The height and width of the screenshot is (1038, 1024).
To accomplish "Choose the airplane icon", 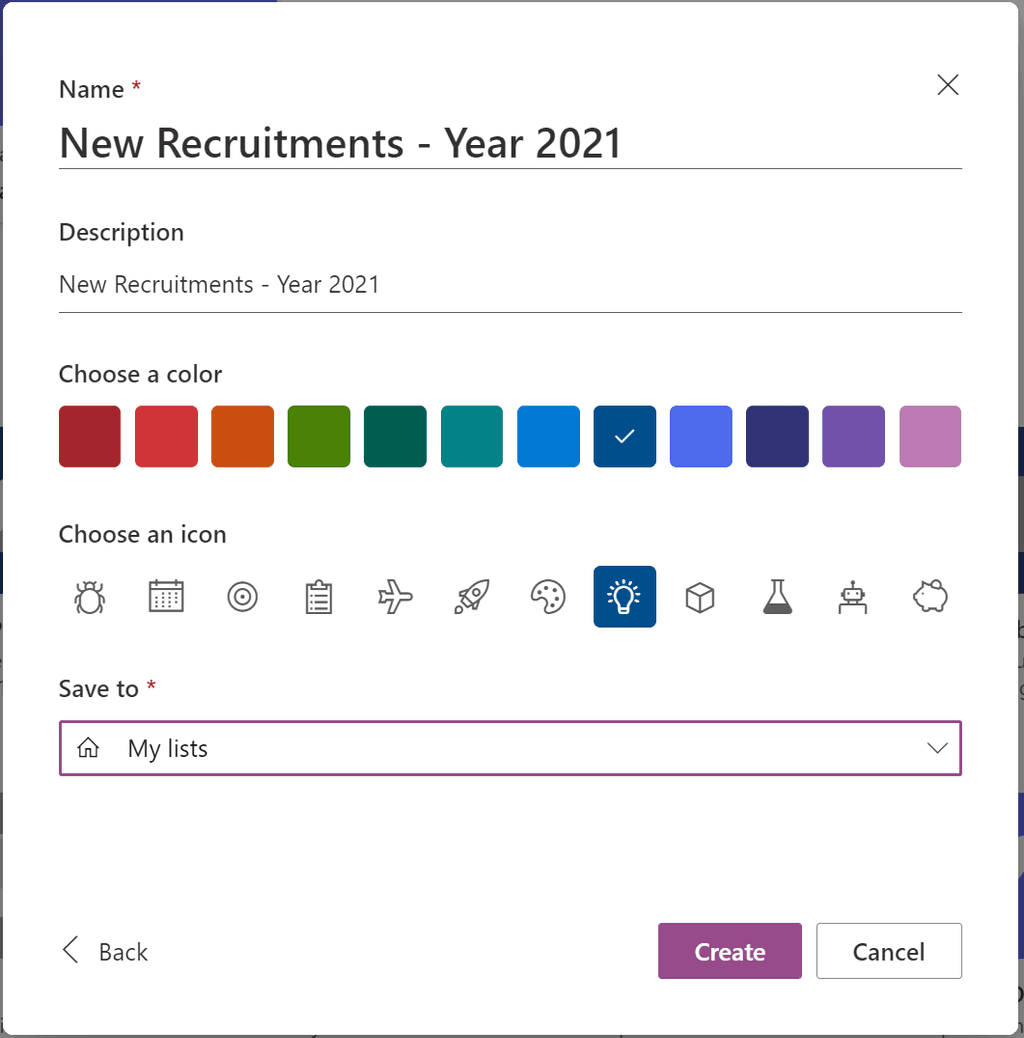I will pyautogui.click(x=395, y=597).
